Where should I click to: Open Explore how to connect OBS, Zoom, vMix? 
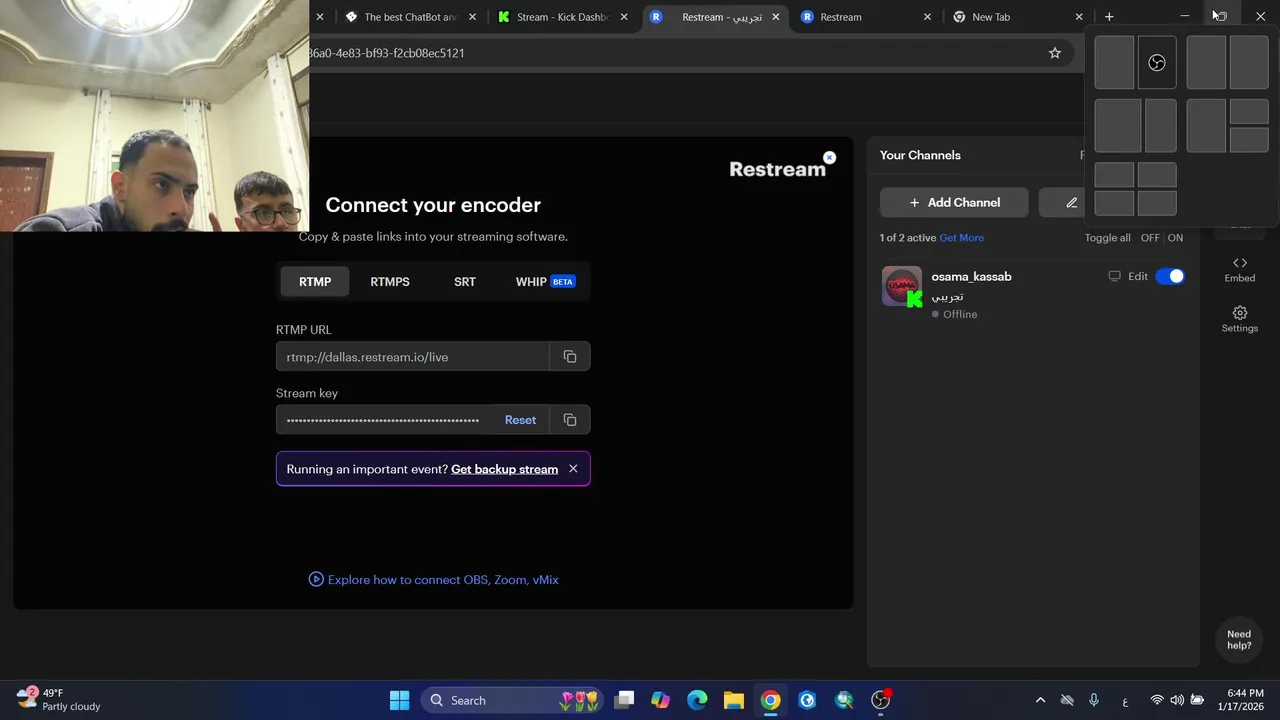(x=443, y=580)
